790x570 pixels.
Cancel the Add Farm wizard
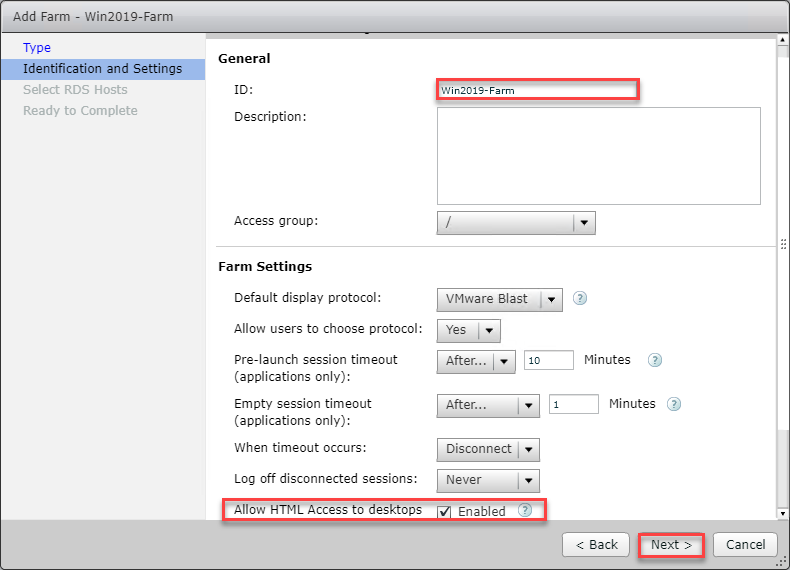(746, 545)
